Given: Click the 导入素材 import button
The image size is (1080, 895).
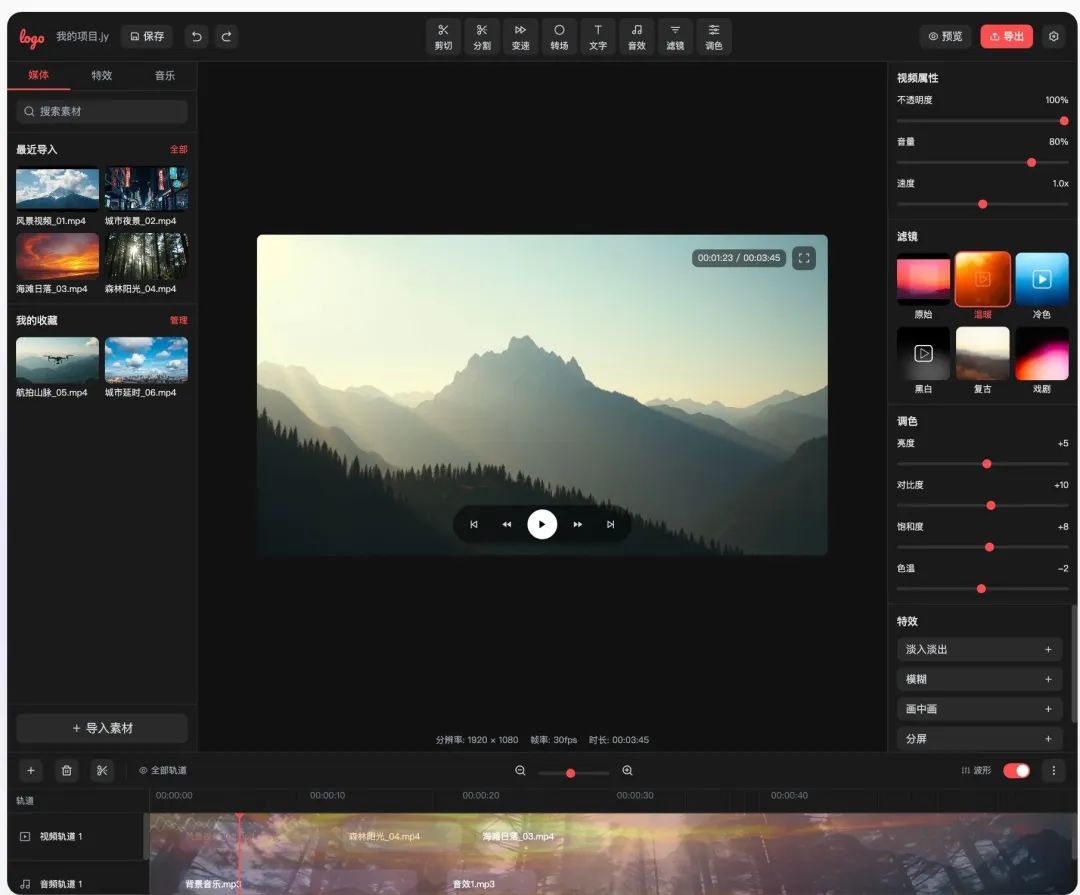Looking at the screenshot, I should pyautogui.click(x=102, y=728).
